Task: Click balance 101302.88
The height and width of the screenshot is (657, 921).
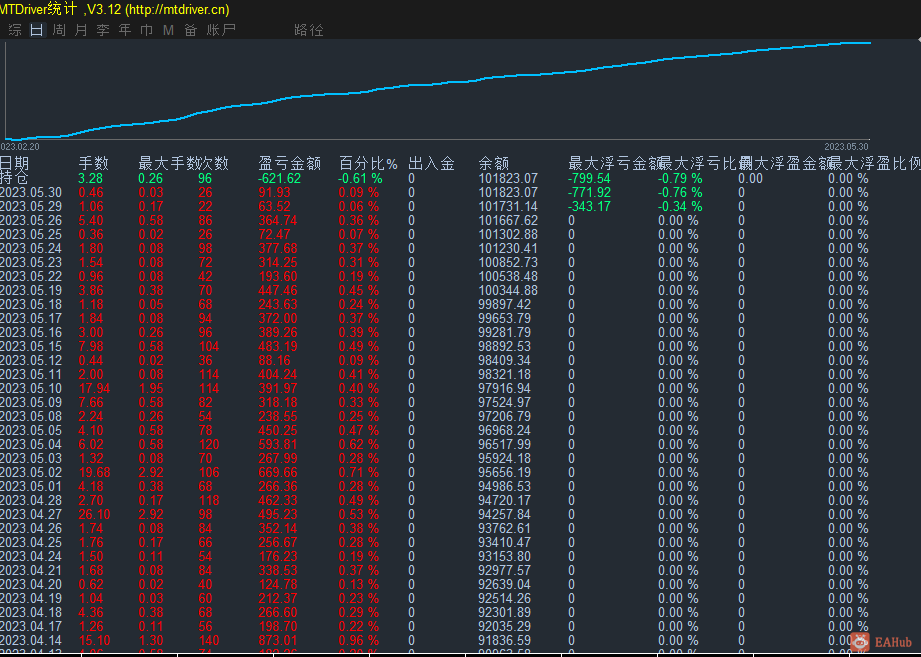Action: pyautogui.click(x=508, y=235)
